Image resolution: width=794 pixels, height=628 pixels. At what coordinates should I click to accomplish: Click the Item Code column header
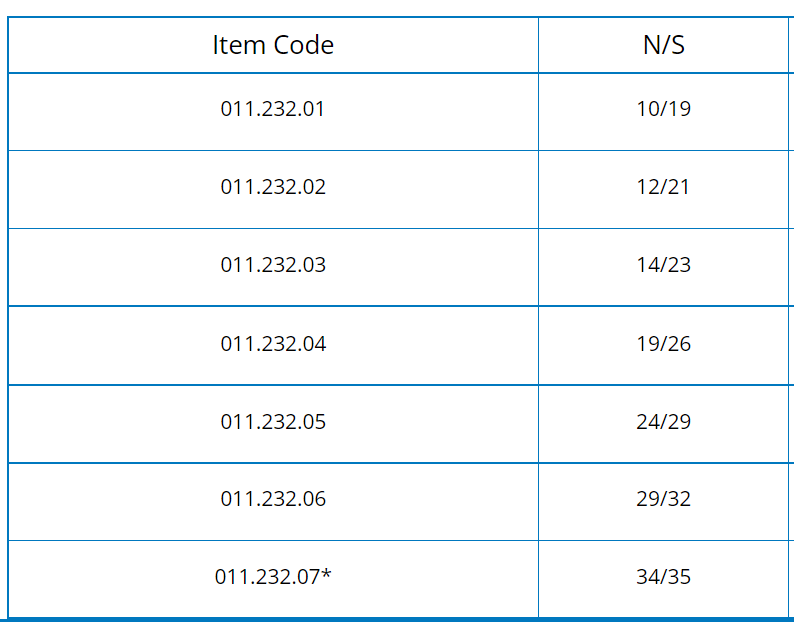coord(273,45)
